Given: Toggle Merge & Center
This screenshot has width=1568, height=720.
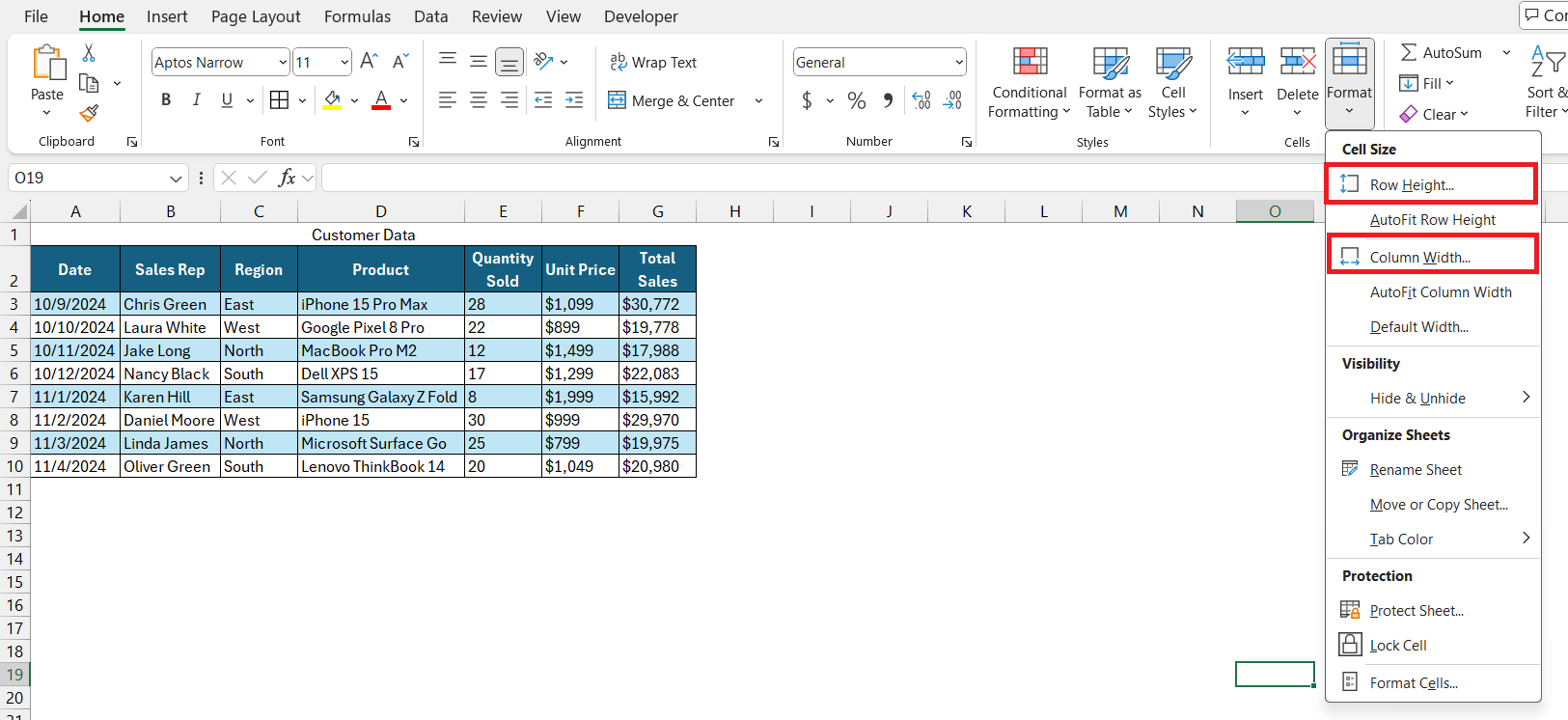Looking at the screenshot, I should 671,100.
